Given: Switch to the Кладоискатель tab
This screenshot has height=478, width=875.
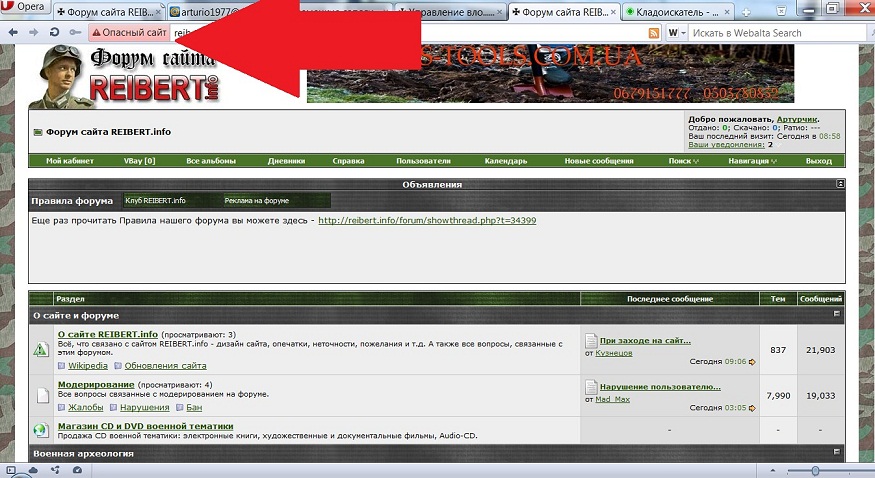Looking at the screenshot, I should pyautogui.click(x=677, y=12).
